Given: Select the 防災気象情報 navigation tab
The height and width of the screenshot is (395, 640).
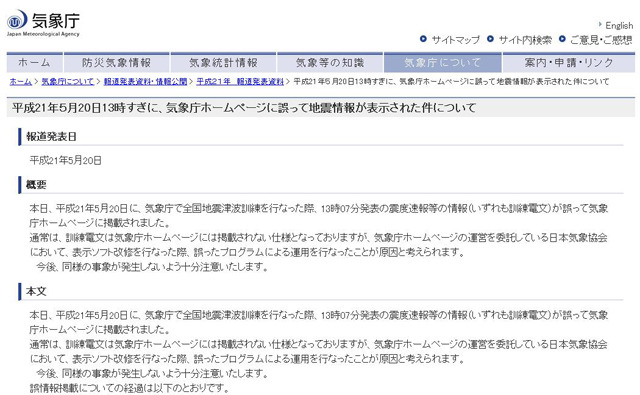Looking at the screenshot, I should pyautogui.click(x=117, y=62).
